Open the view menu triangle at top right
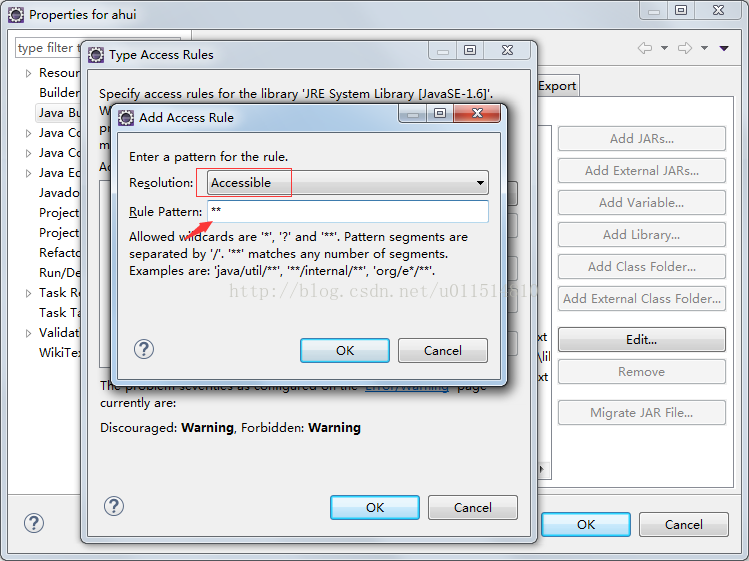The width and height of the screenshot is (749, 561). 724,48
